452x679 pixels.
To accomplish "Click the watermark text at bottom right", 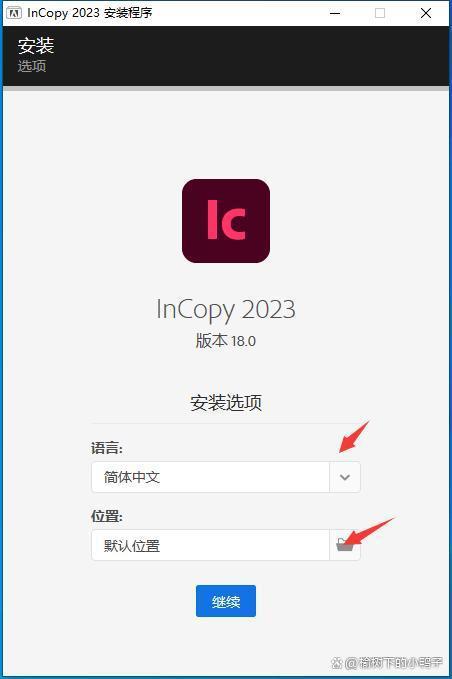I will point(387,663).
